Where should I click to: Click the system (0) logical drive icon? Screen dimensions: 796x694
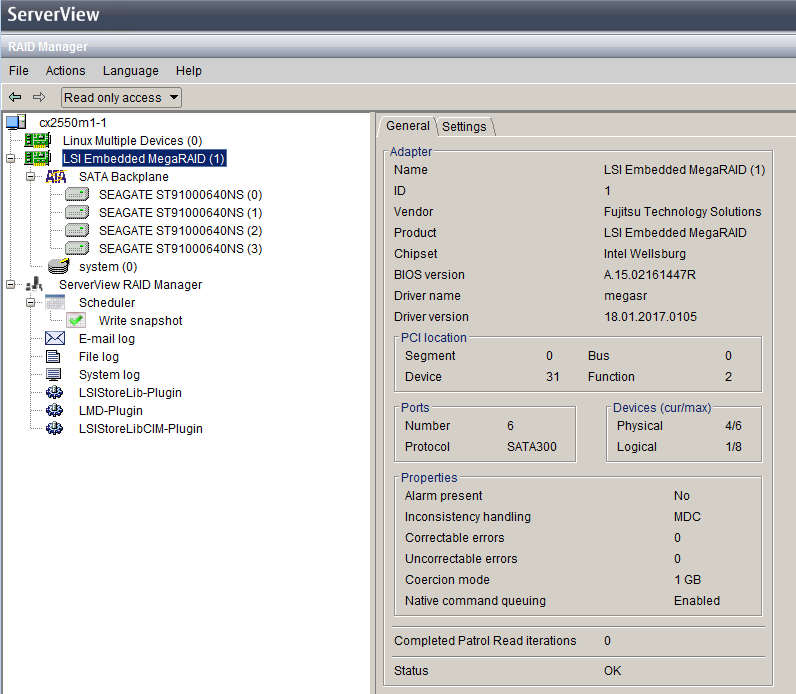point(58,266)
